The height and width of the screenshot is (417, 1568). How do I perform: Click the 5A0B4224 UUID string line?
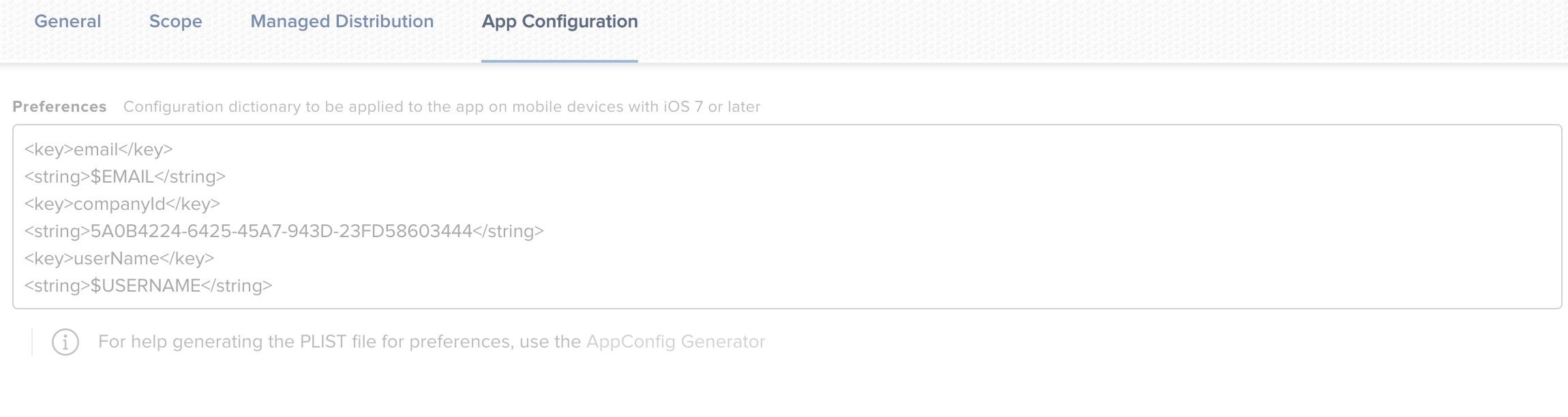tap(284, 231)
